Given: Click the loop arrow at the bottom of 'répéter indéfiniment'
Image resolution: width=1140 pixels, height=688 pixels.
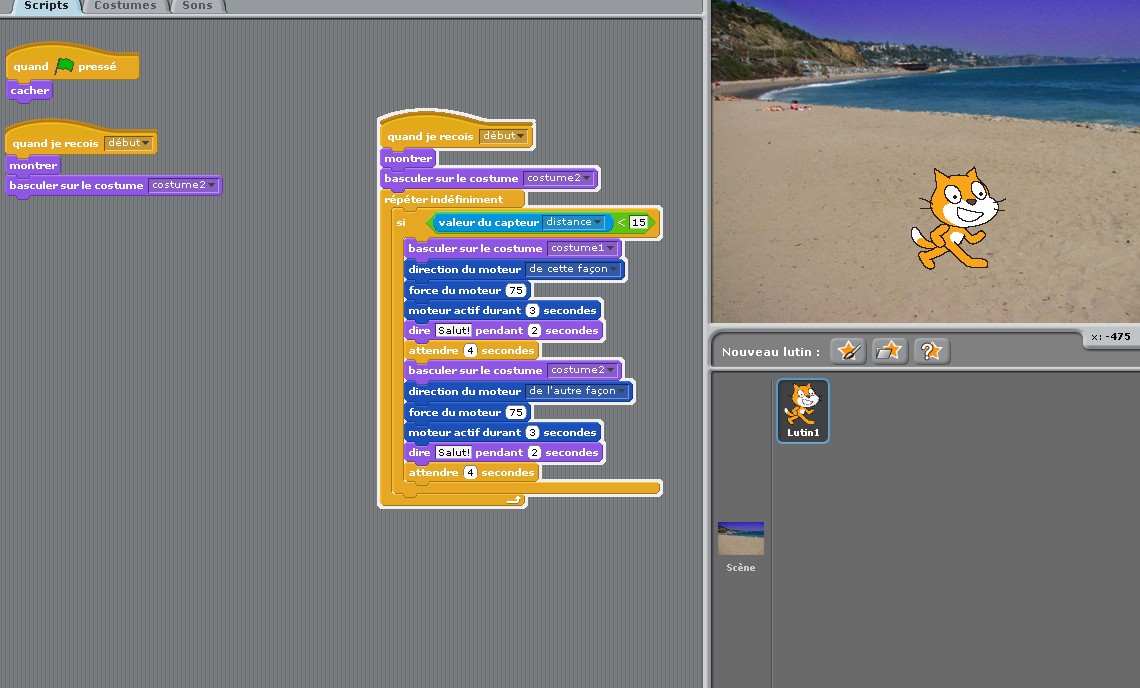Looking at the screenshot, I should 514,500.
